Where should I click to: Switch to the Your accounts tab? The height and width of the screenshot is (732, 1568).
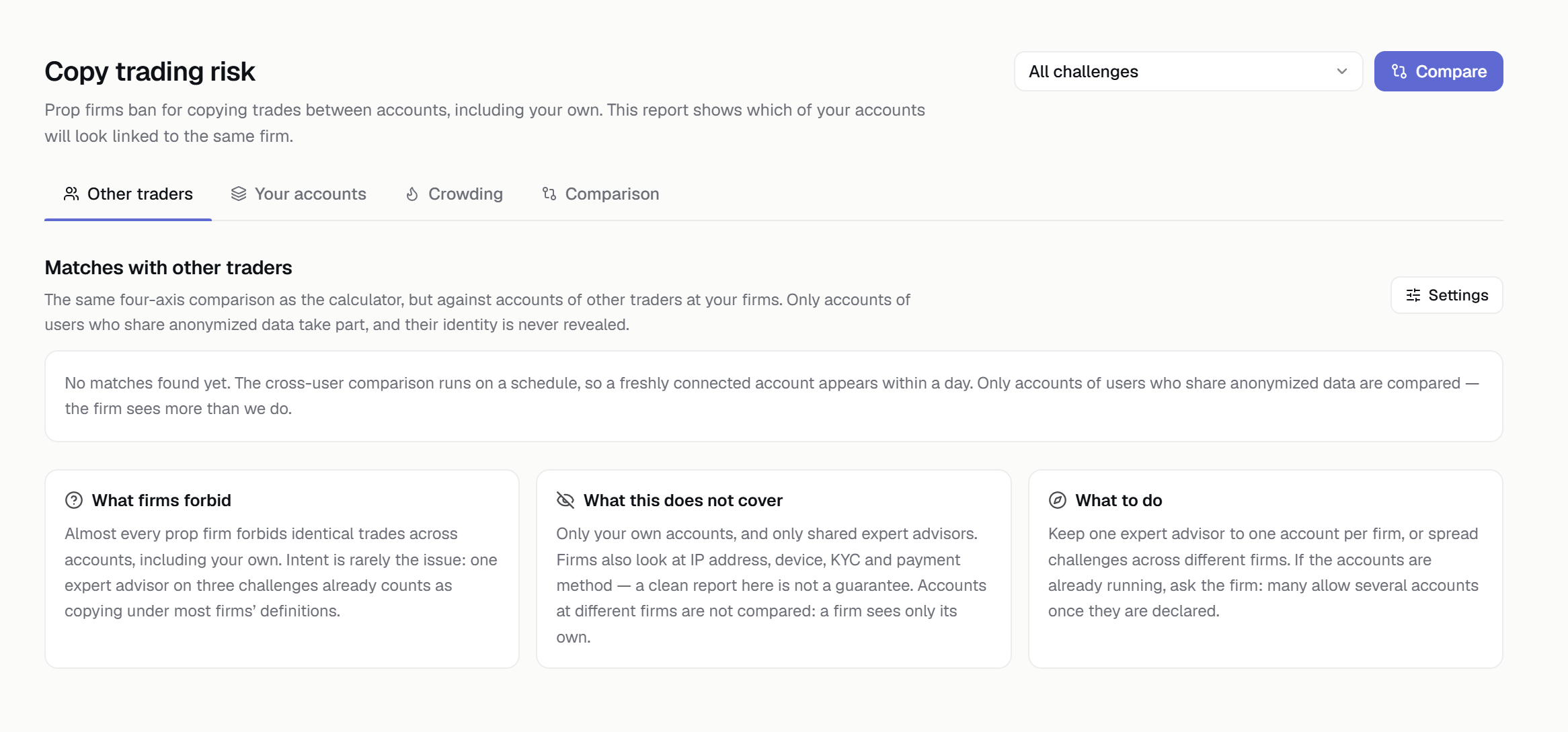[299, 194]
